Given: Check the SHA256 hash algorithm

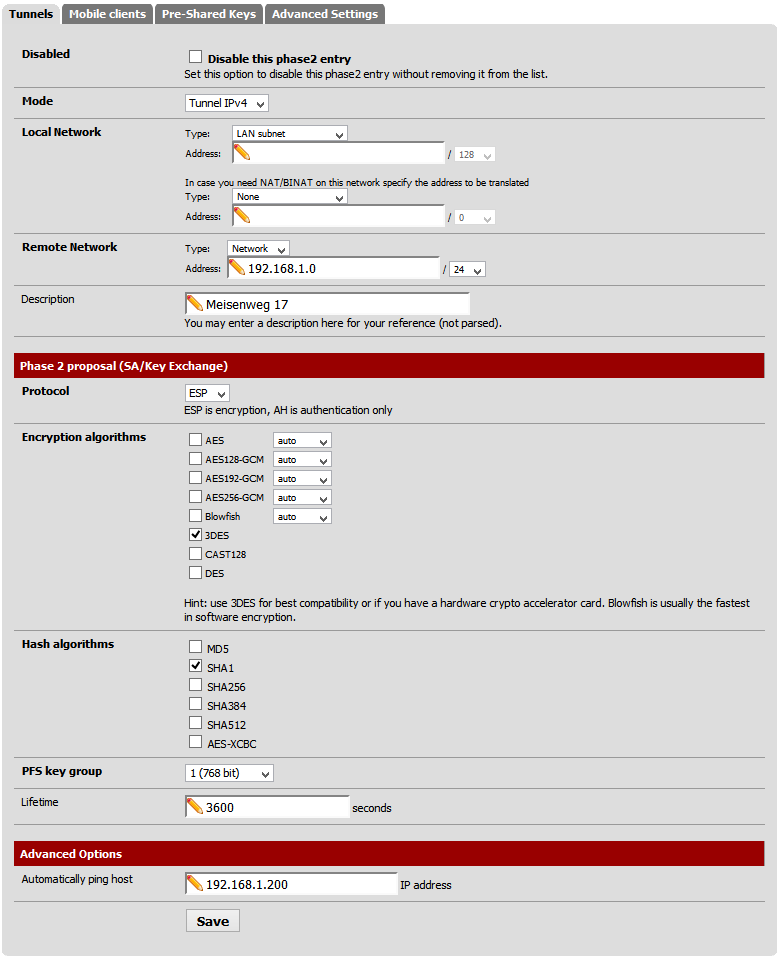Looking at the screenshot, I should click(x=196, y=686).
